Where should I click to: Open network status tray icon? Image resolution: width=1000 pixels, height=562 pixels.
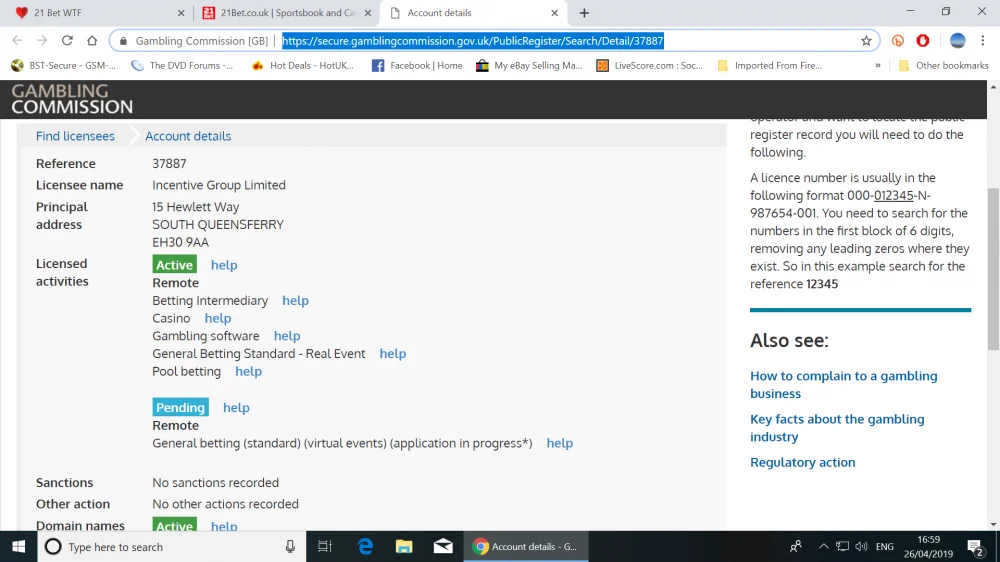point(842,547)
